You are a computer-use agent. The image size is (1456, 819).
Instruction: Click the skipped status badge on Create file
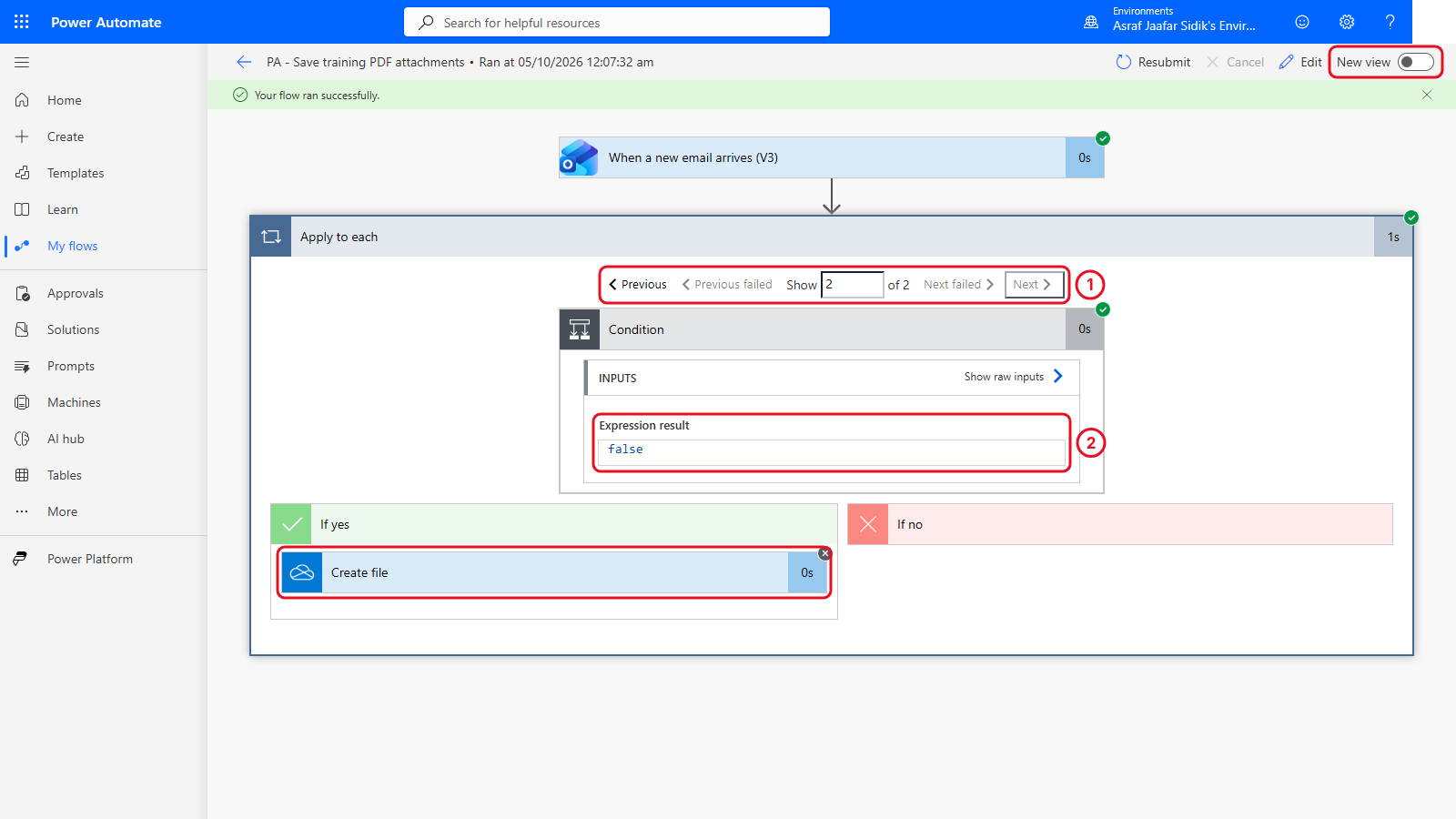824,553
